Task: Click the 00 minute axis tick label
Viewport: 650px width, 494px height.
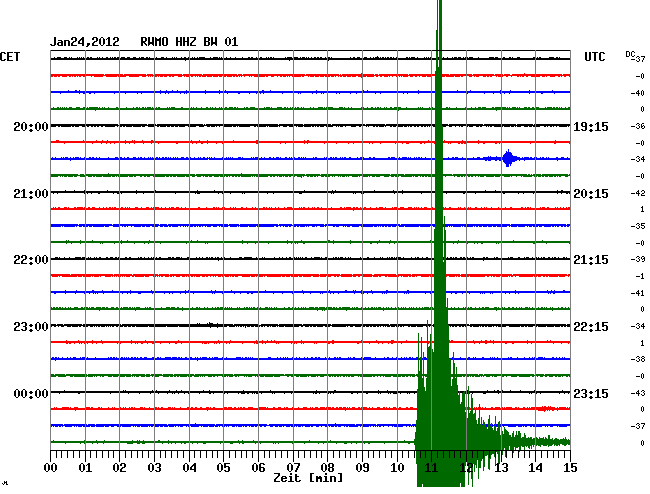Action: click(x=51, y=468)
